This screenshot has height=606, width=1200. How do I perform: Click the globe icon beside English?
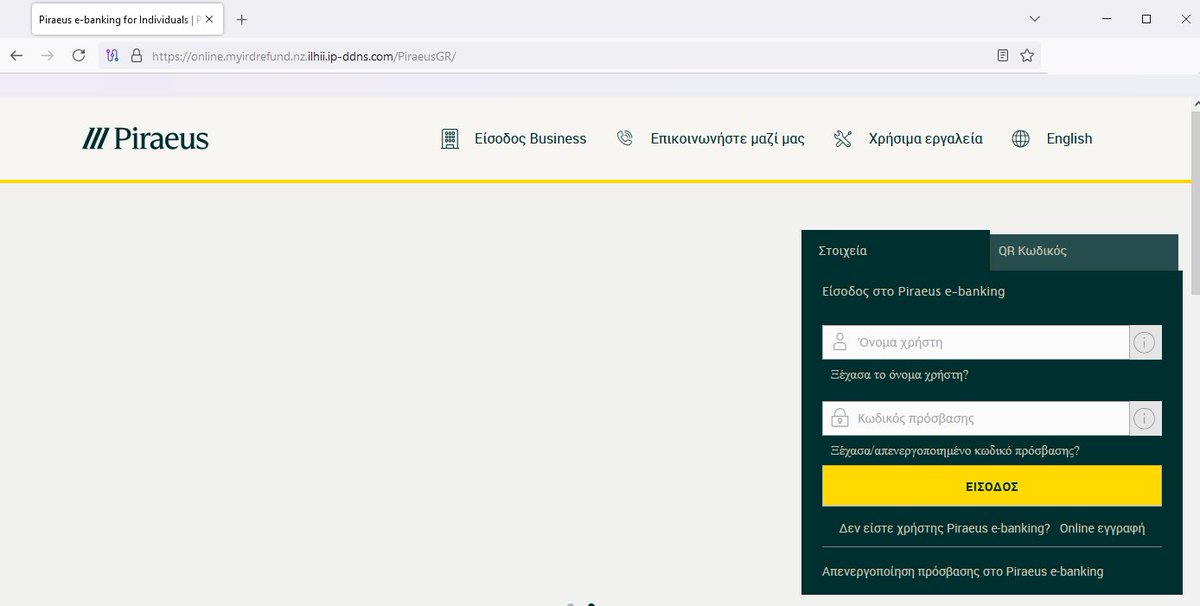tap(1020, 139)
